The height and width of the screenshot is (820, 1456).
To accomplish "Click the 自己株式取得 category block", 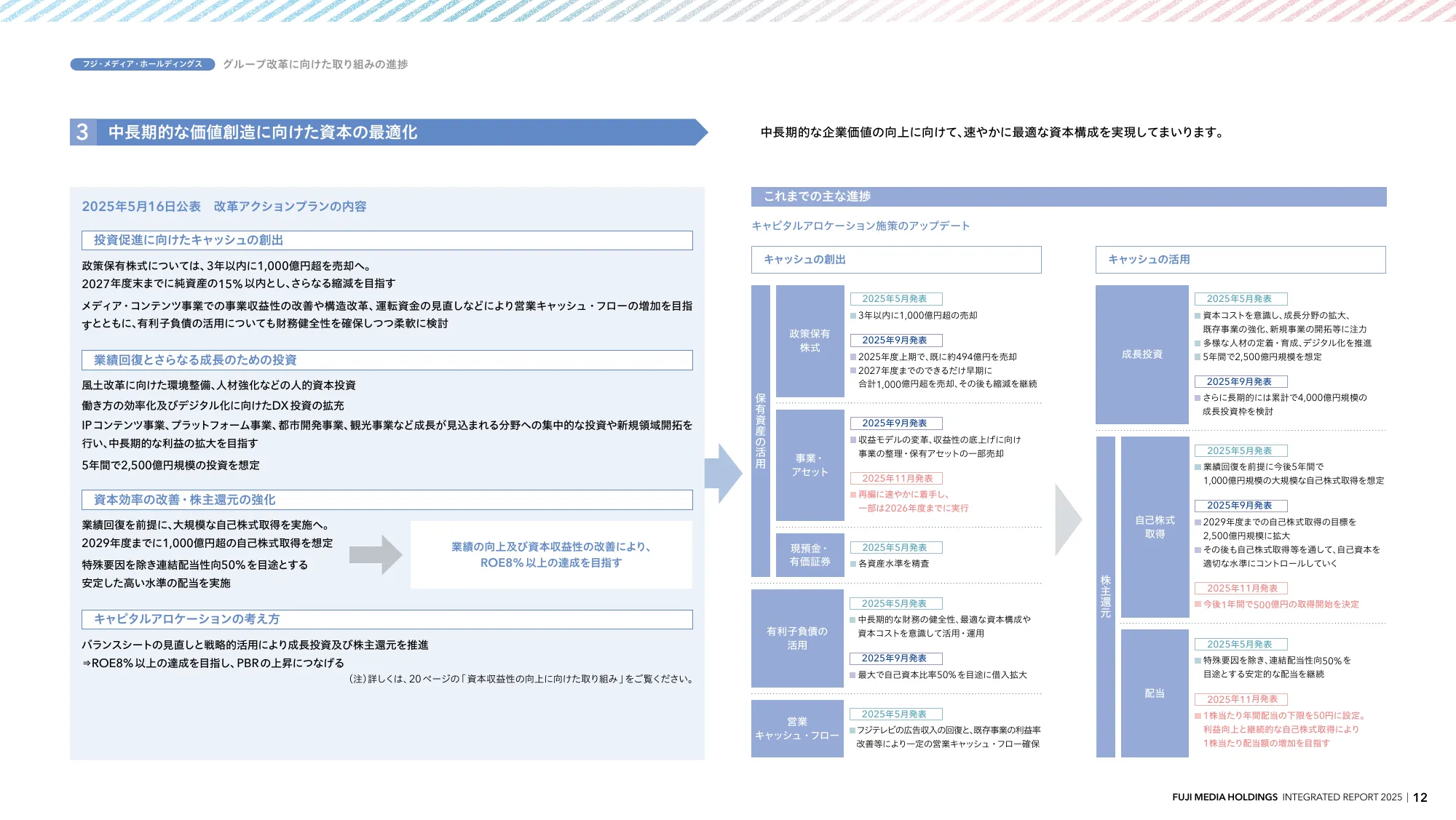I will tap(1155, 527).
